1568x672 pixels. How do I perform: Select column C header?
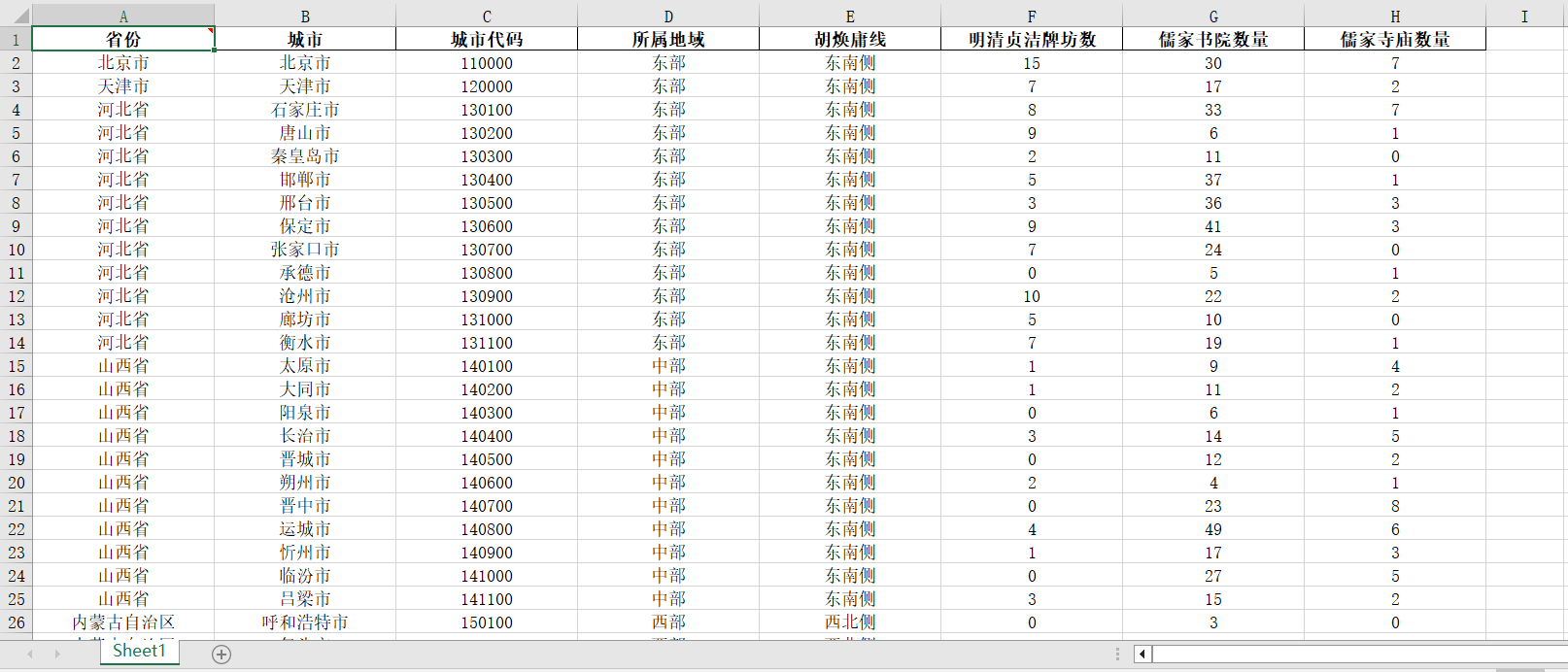pyautogui.click(x=487, y=17)
